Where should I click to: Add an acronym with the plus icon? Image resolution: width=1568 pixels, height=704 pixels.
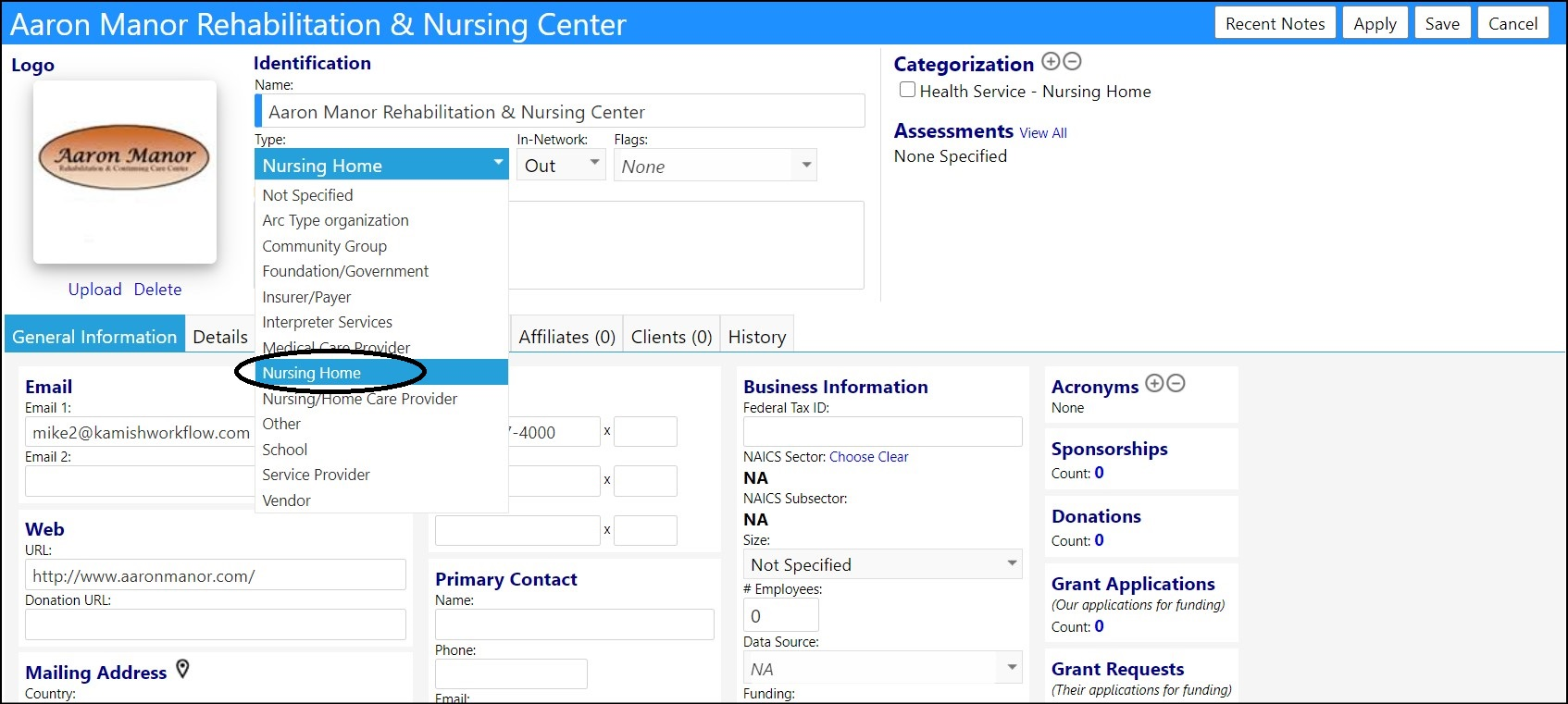[1154, 384]
